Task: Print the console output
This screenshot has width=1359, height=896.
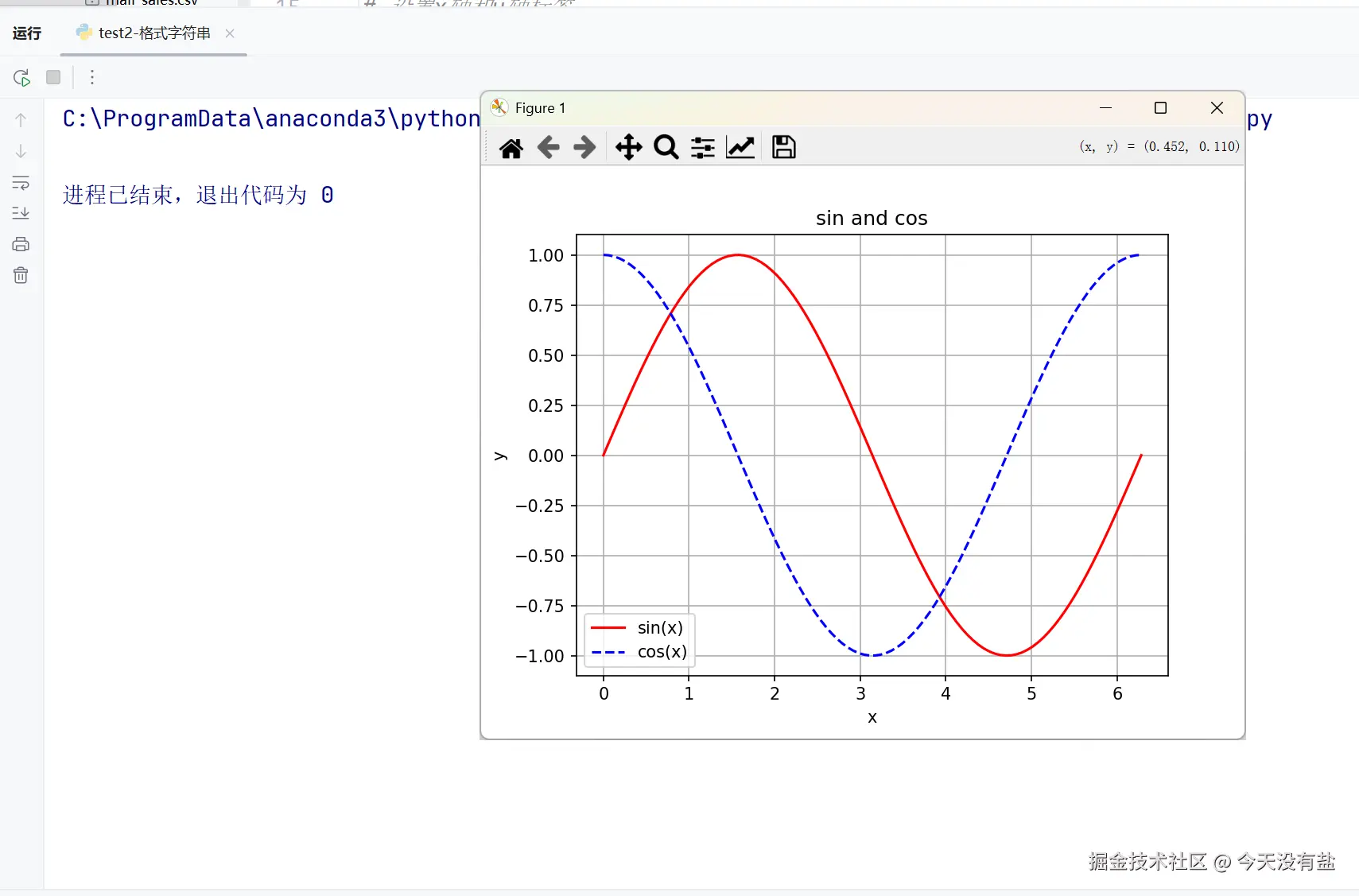Action: point(21,244)
